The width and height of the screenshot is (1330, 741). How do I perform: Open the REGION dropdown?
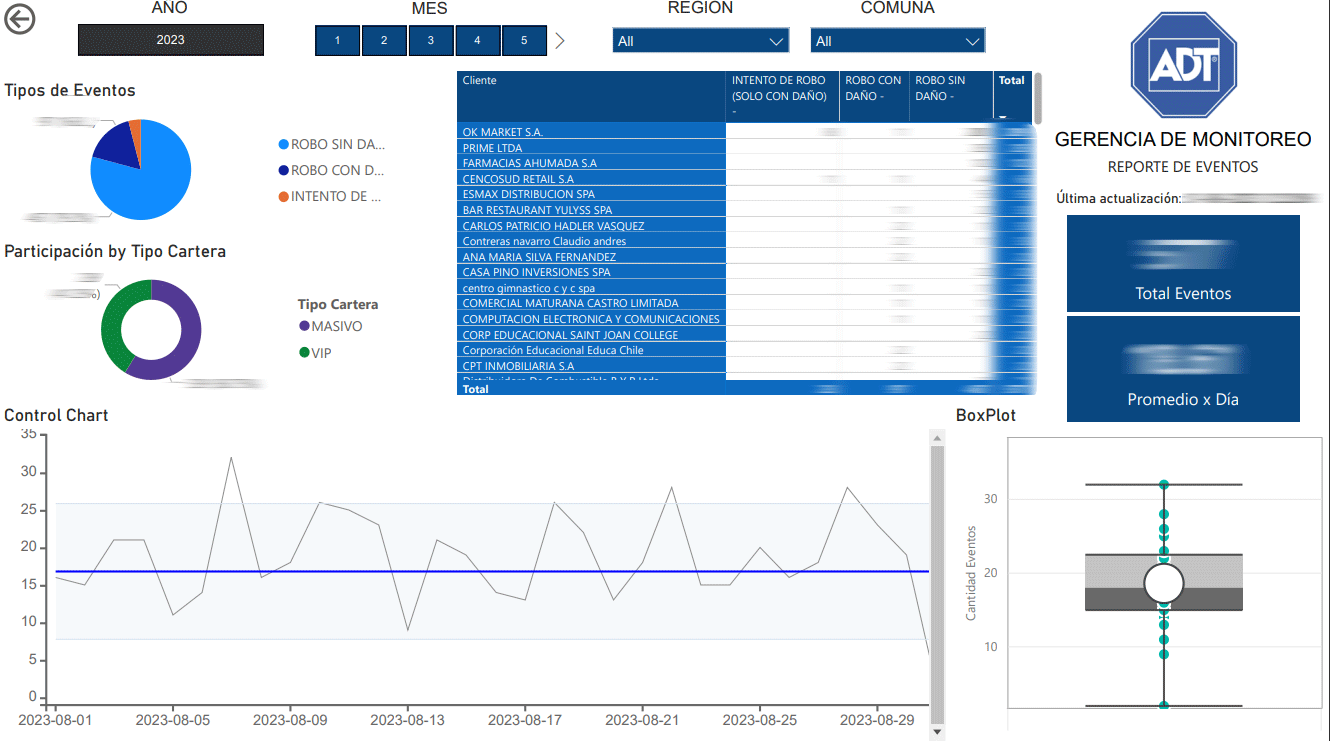pyautogui.click(x=701, y=41)
